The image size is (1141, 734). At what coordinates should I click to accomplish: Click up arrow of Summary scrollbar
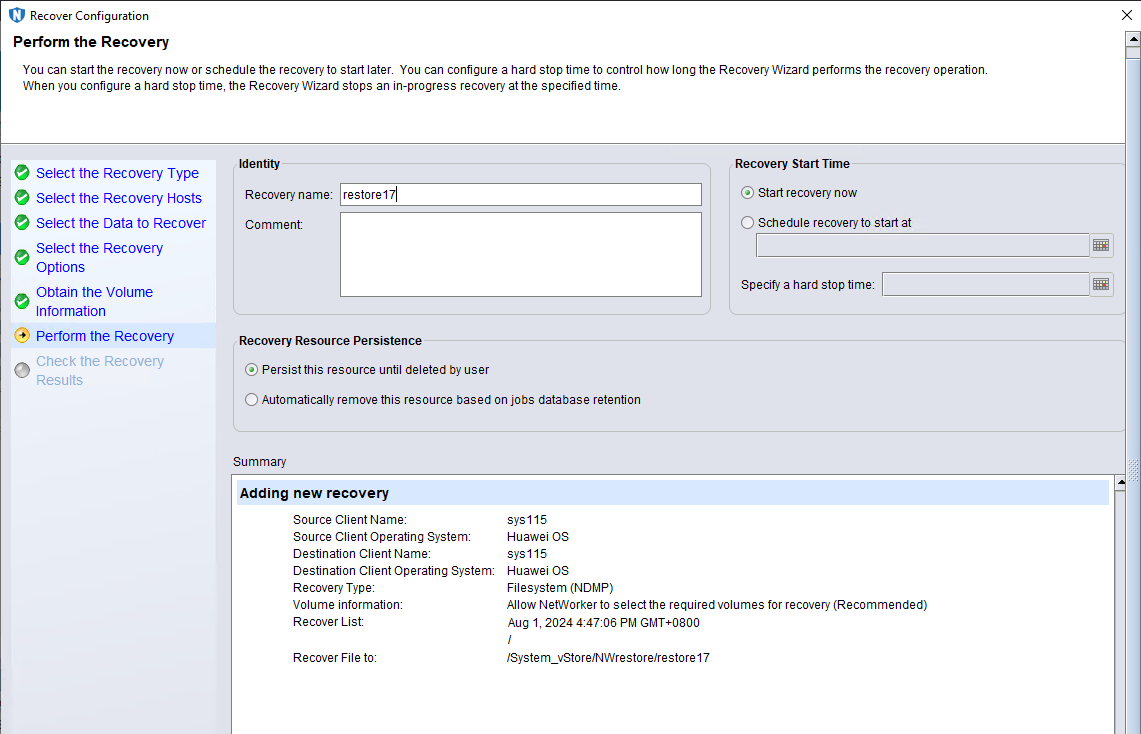tap(1121, 482)
